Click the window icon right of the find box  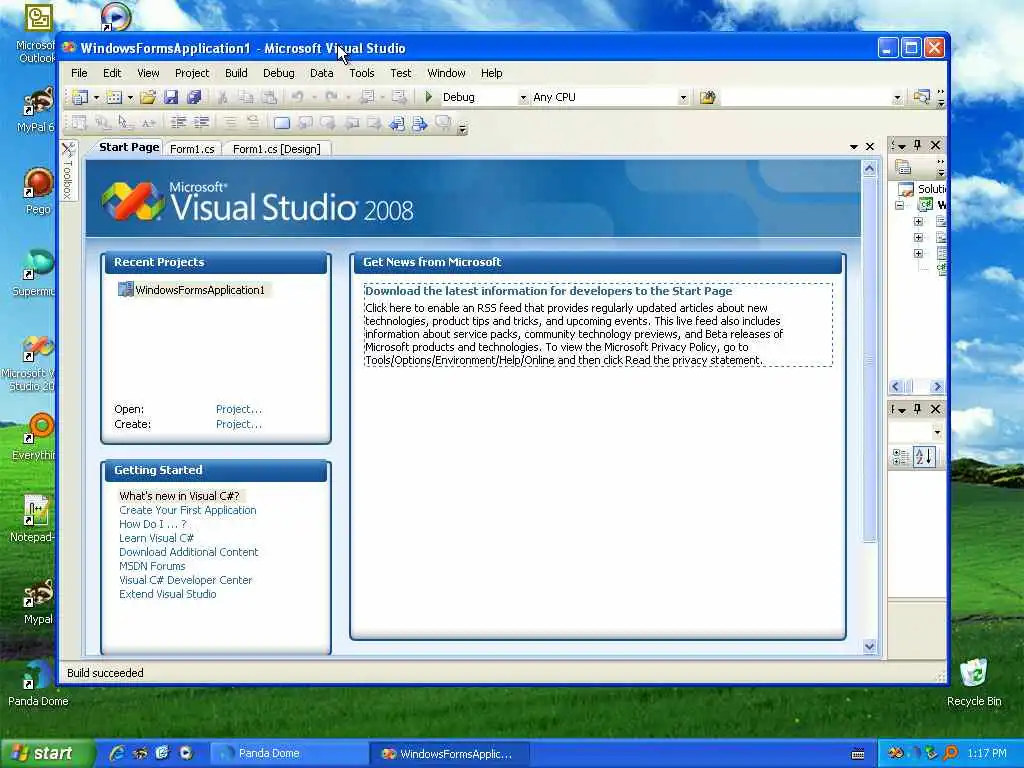coord(921,97)
